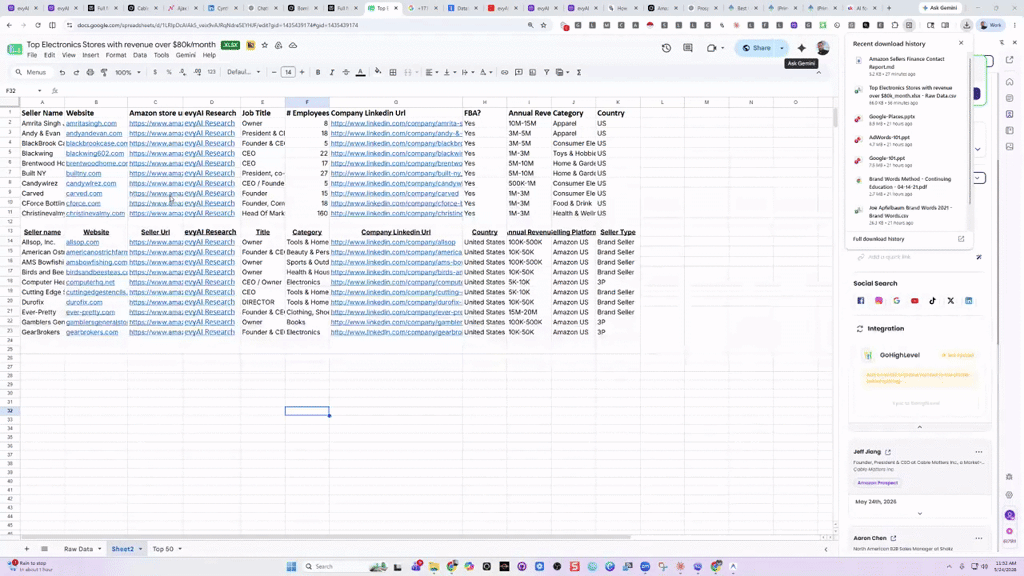Click the Print toolbar icon

[x=90, y=72]
